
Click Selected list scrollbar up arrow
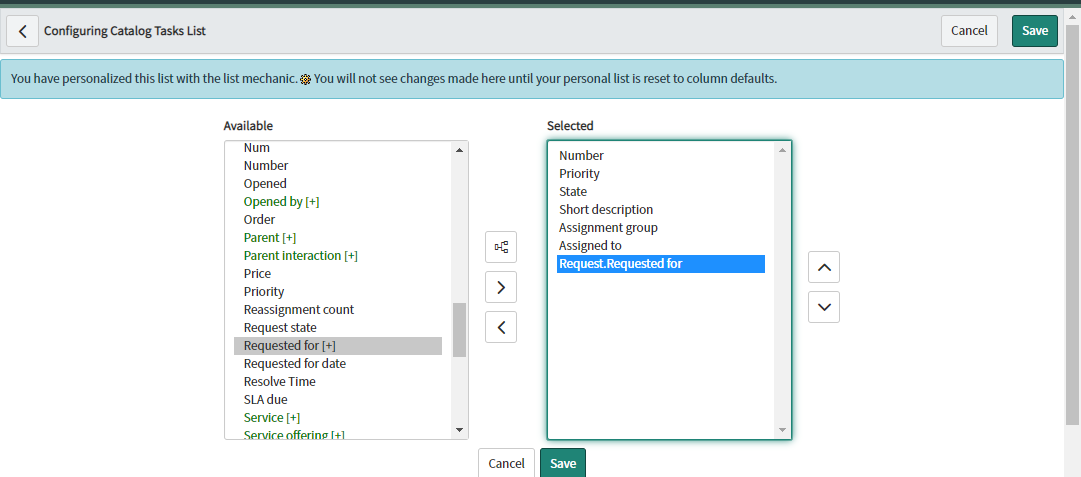coord(782,150)
